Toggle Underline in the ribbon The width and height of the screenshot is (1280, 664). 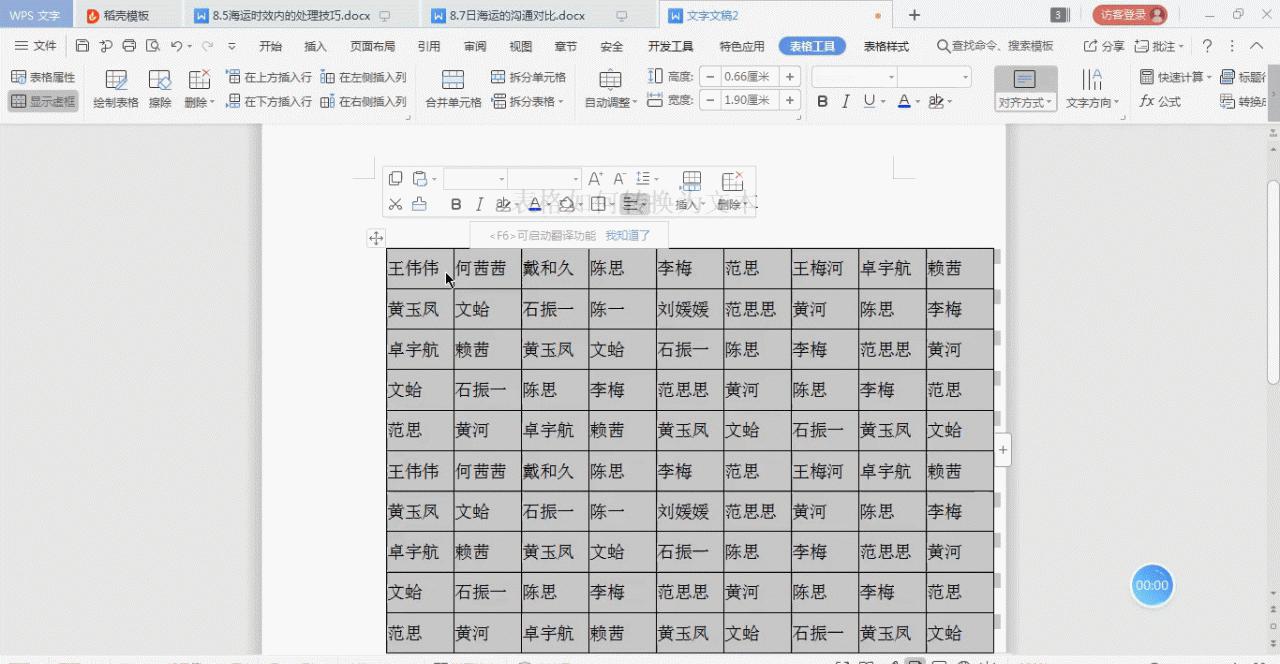(x=869, y=101)
